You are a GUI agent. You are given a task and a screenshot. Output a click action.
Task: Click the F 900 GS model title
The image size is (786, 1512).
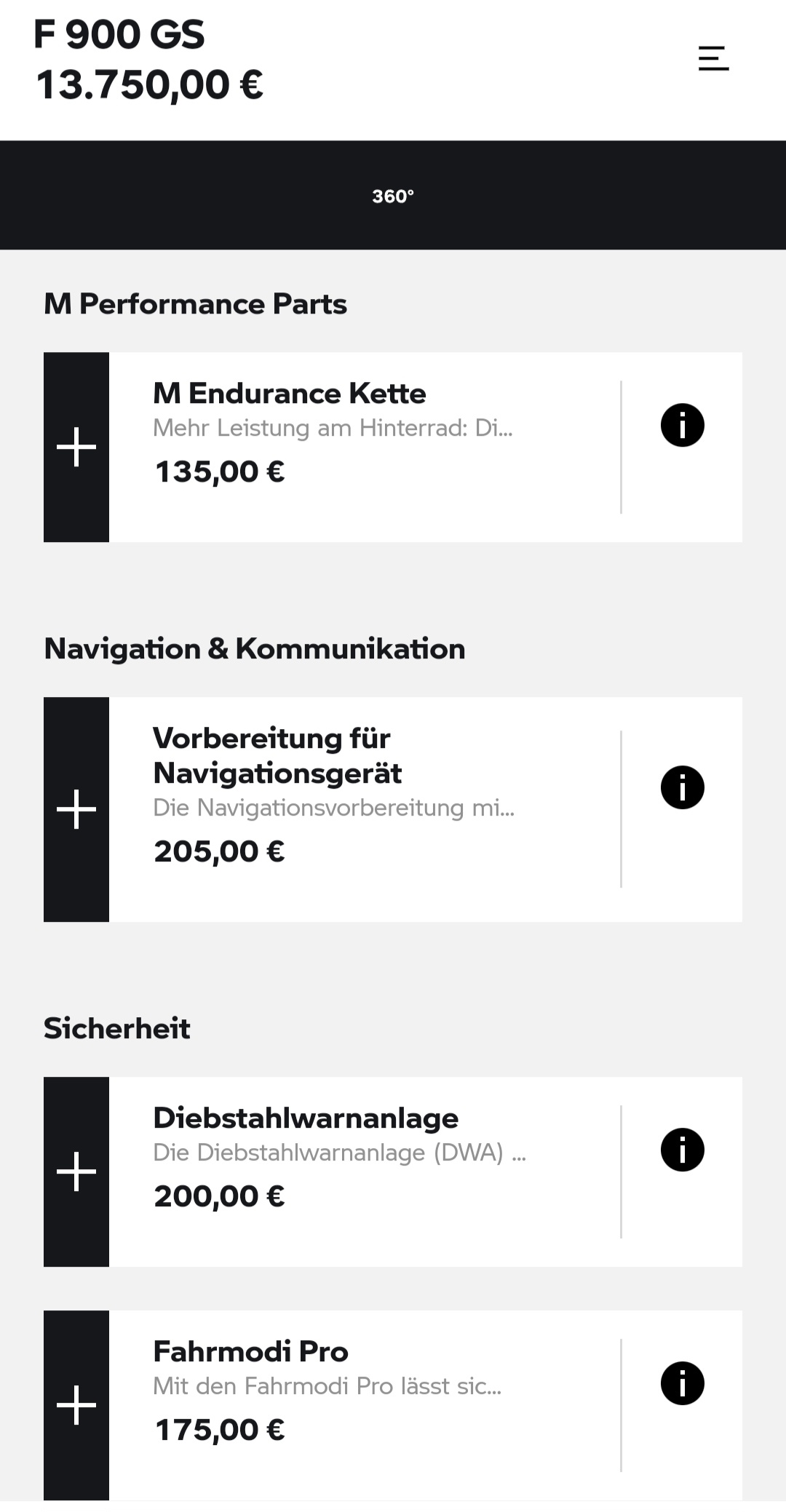[119, 34]
